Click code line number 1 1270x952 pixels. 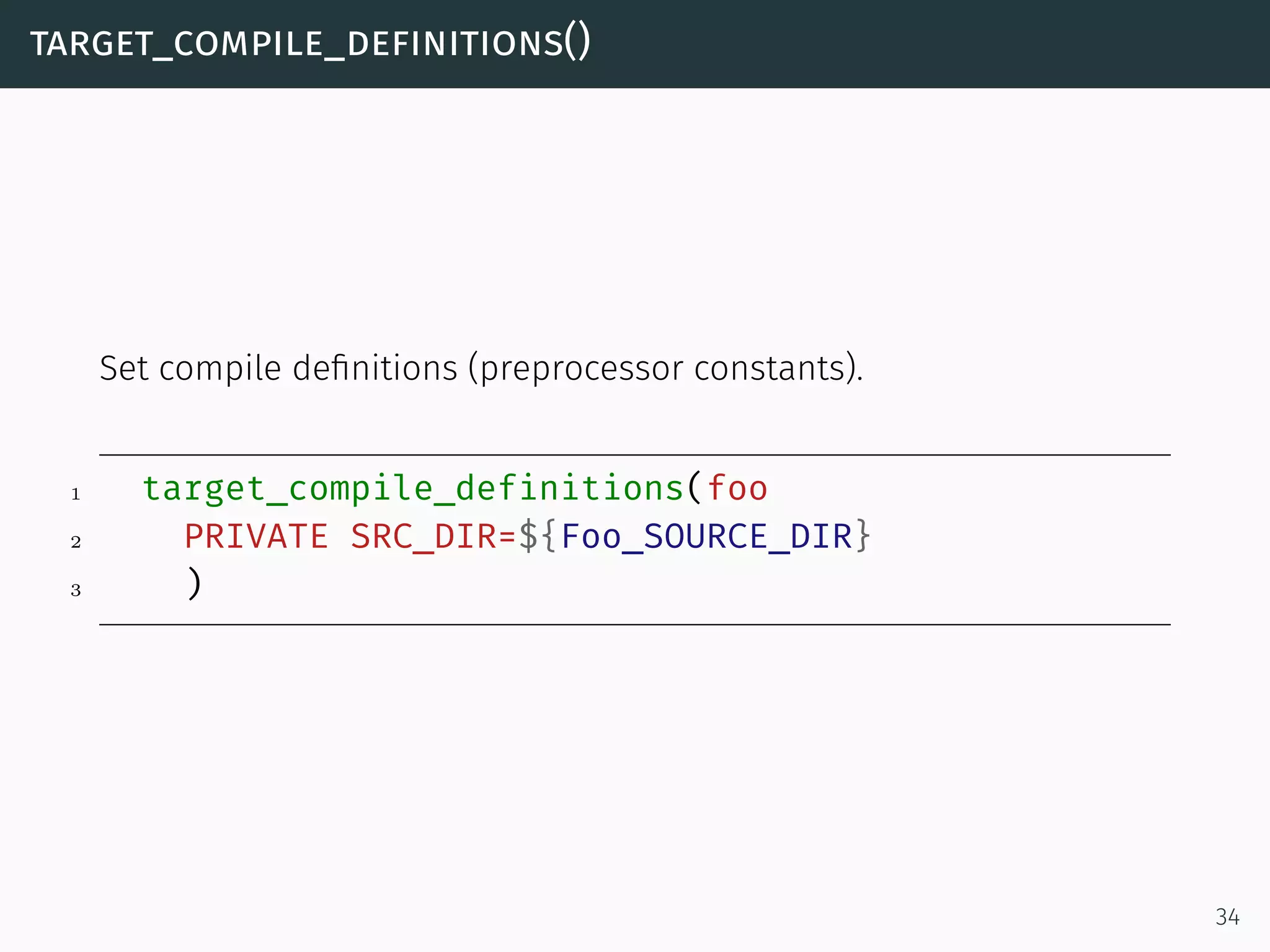pos(76,494)
